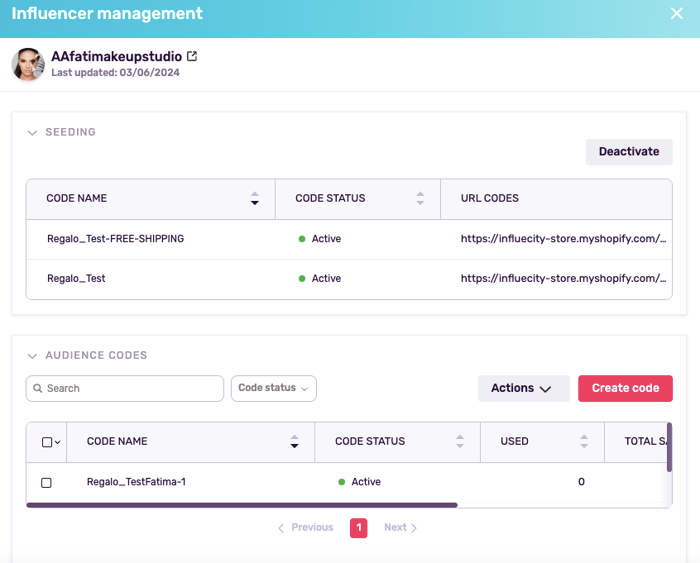Sort audience codes by Code Name

[x=294, y=441]
